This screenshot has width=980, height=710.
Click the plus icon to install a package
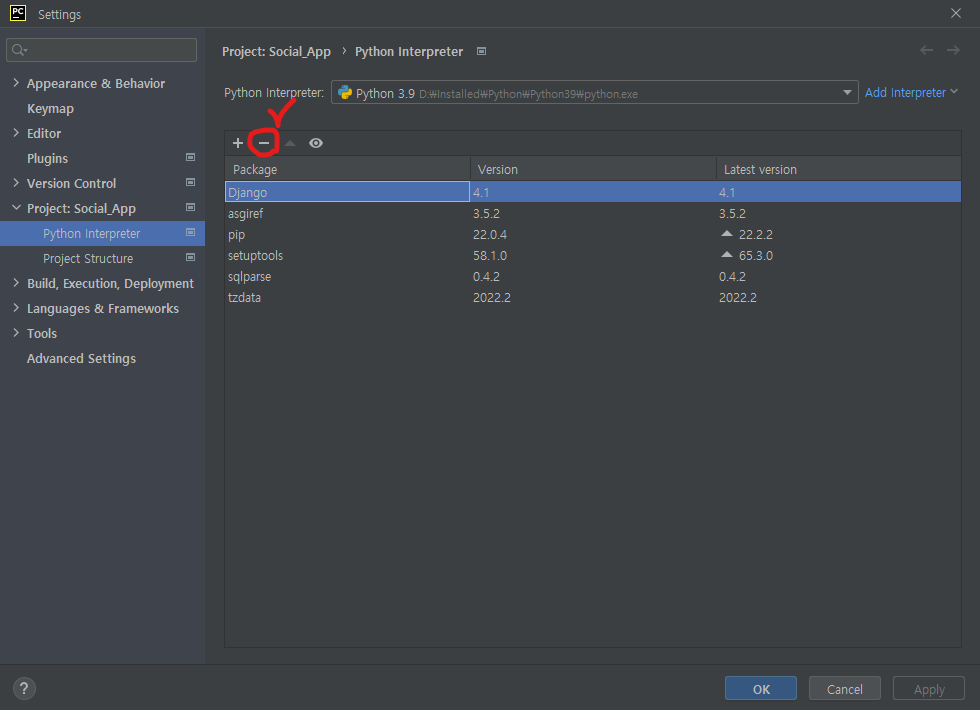point(238,143)
